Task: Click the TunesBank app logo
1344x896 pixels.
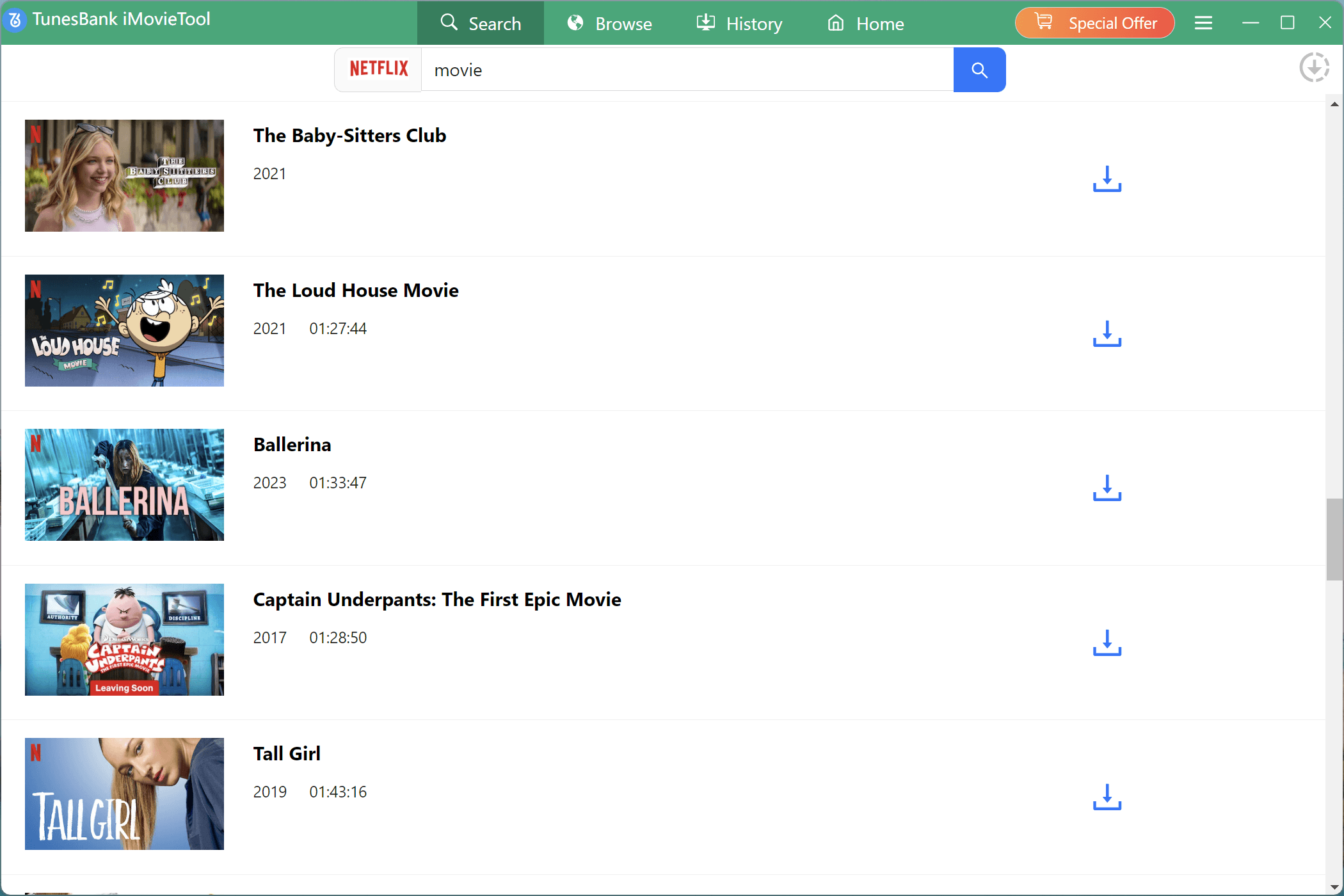Action: 15,20
